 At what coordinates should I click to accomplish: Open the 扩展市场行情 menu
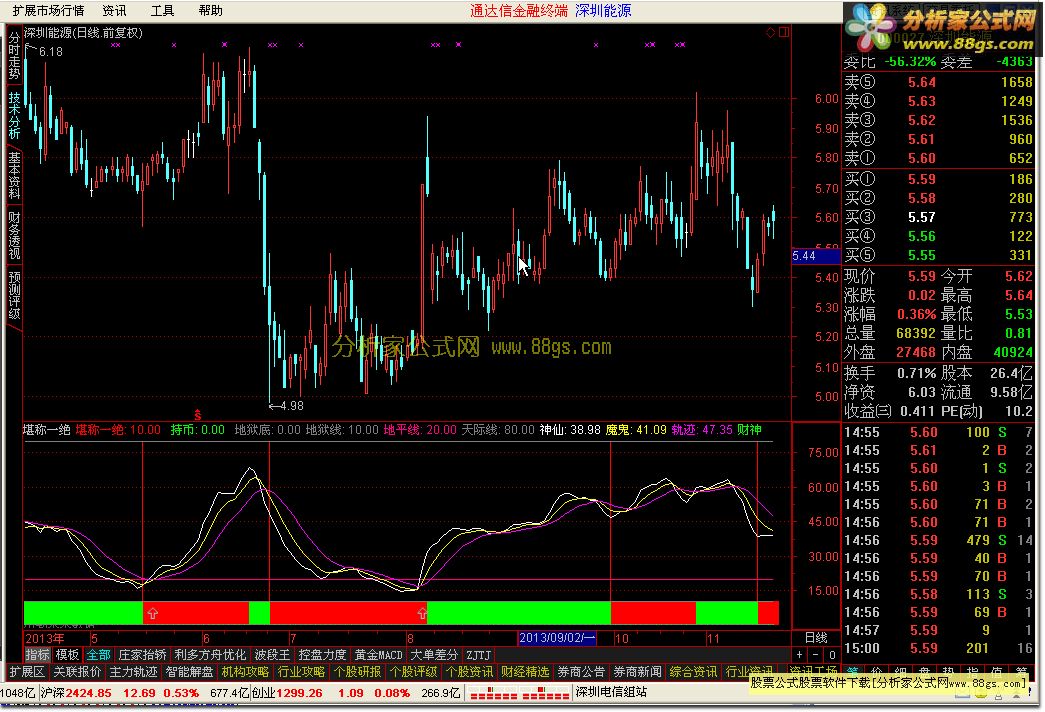(48, 11)
